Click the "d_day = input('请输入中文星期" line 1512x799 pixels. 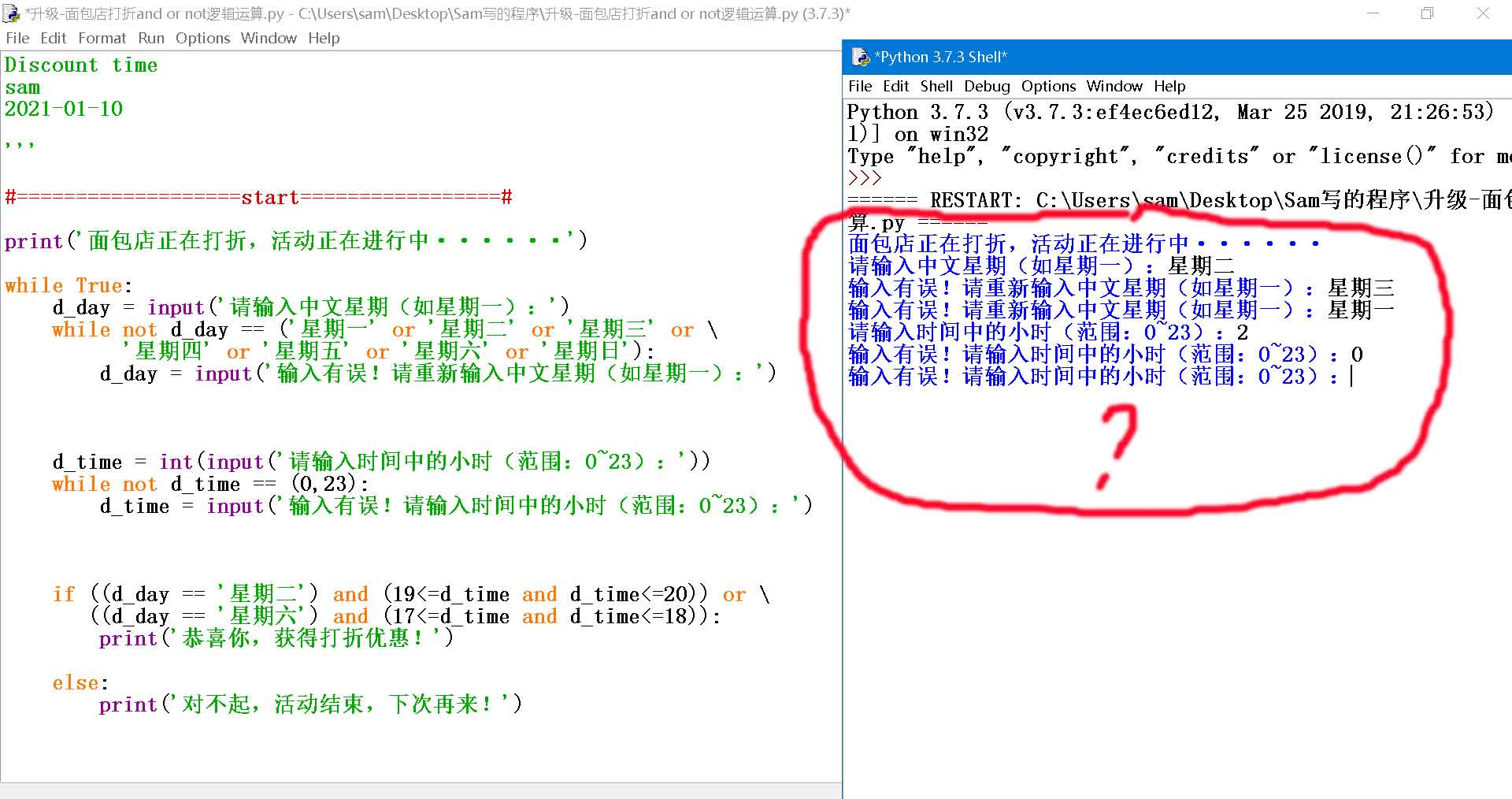[310, 307]
